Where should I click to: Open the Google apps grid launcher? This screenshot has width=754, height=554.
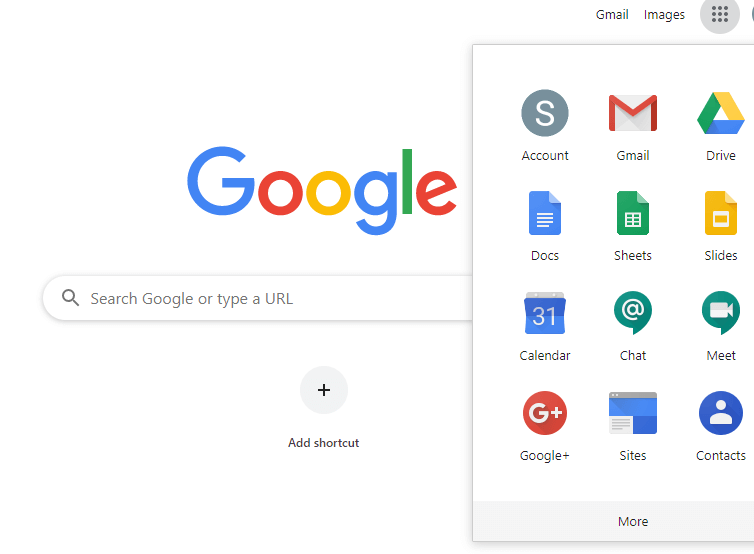[x=719, y=14]
